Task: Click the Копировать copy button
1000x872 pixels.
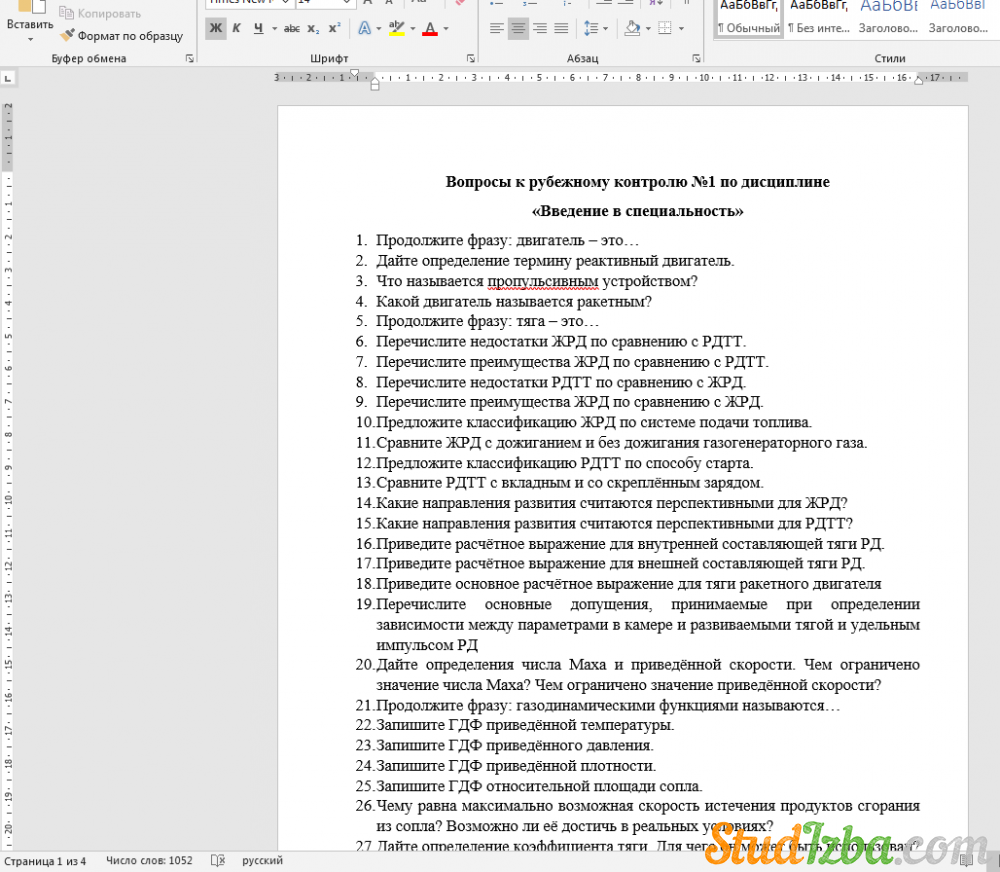Action: point(100,13)
